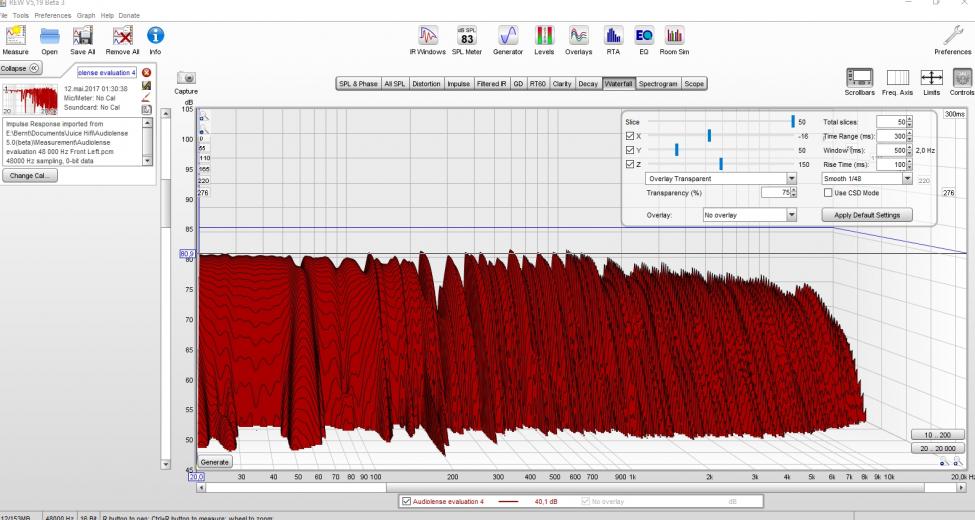Click Apply Default Settings button
This screenshot has width=975, height=520.
(x=867, y=215)
